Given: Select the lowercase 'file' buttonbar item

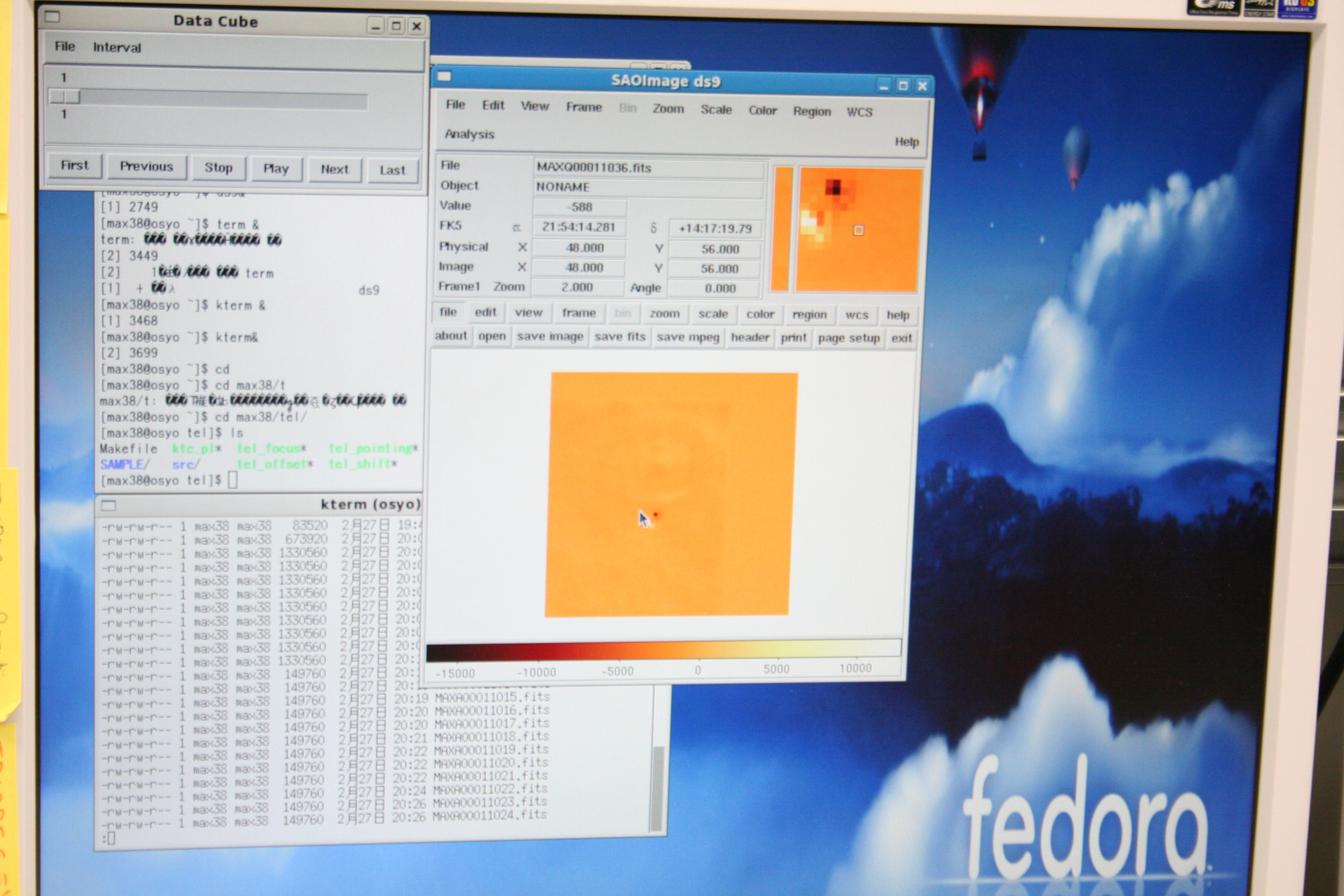Looking at the screenshot, I should point(448,312).
